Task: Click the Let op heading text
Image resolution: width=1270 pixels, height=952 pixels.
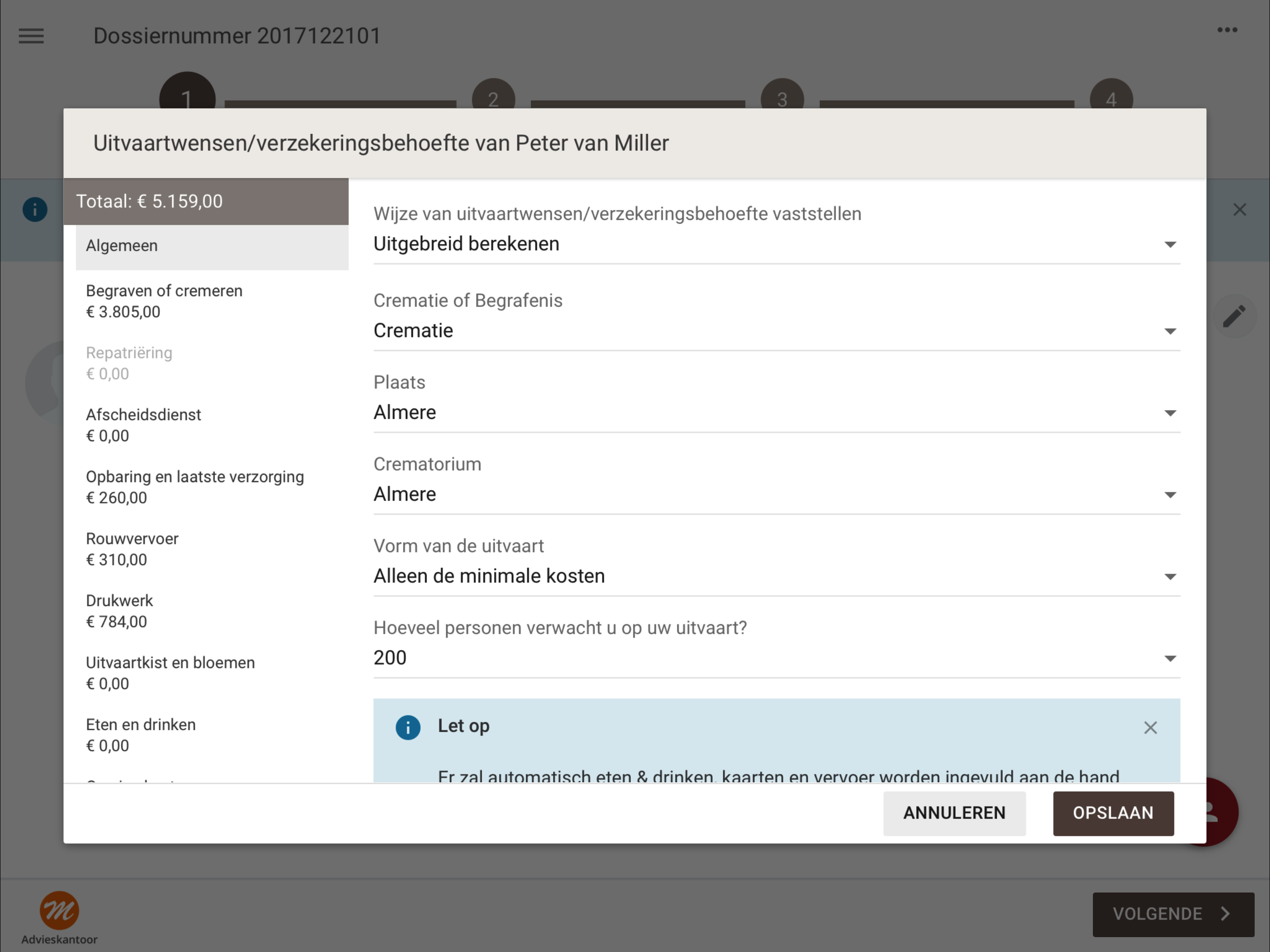Action: click(464, 727)
